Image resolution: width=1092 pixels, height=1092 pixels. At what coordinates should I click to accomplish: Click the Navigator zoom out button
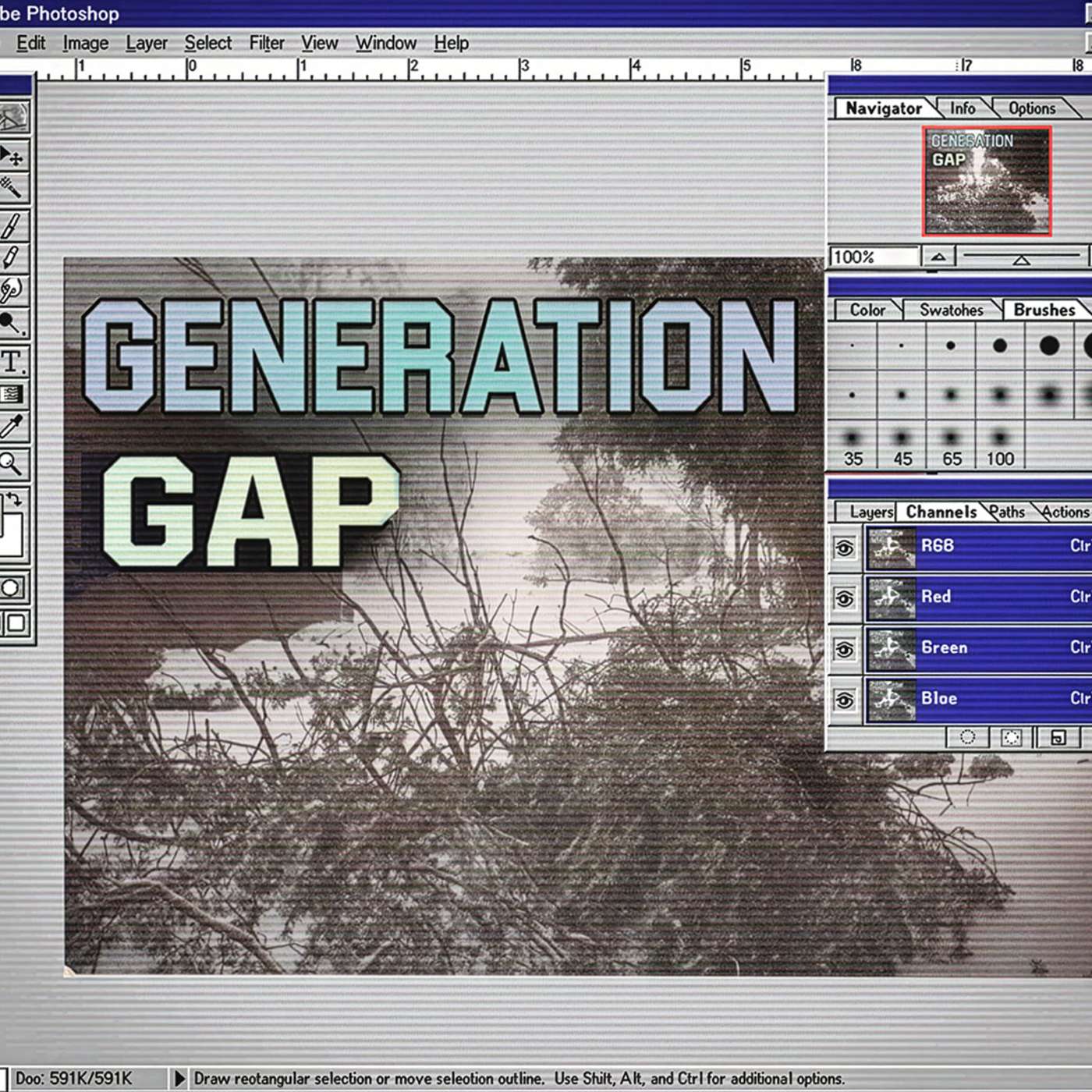938,257
